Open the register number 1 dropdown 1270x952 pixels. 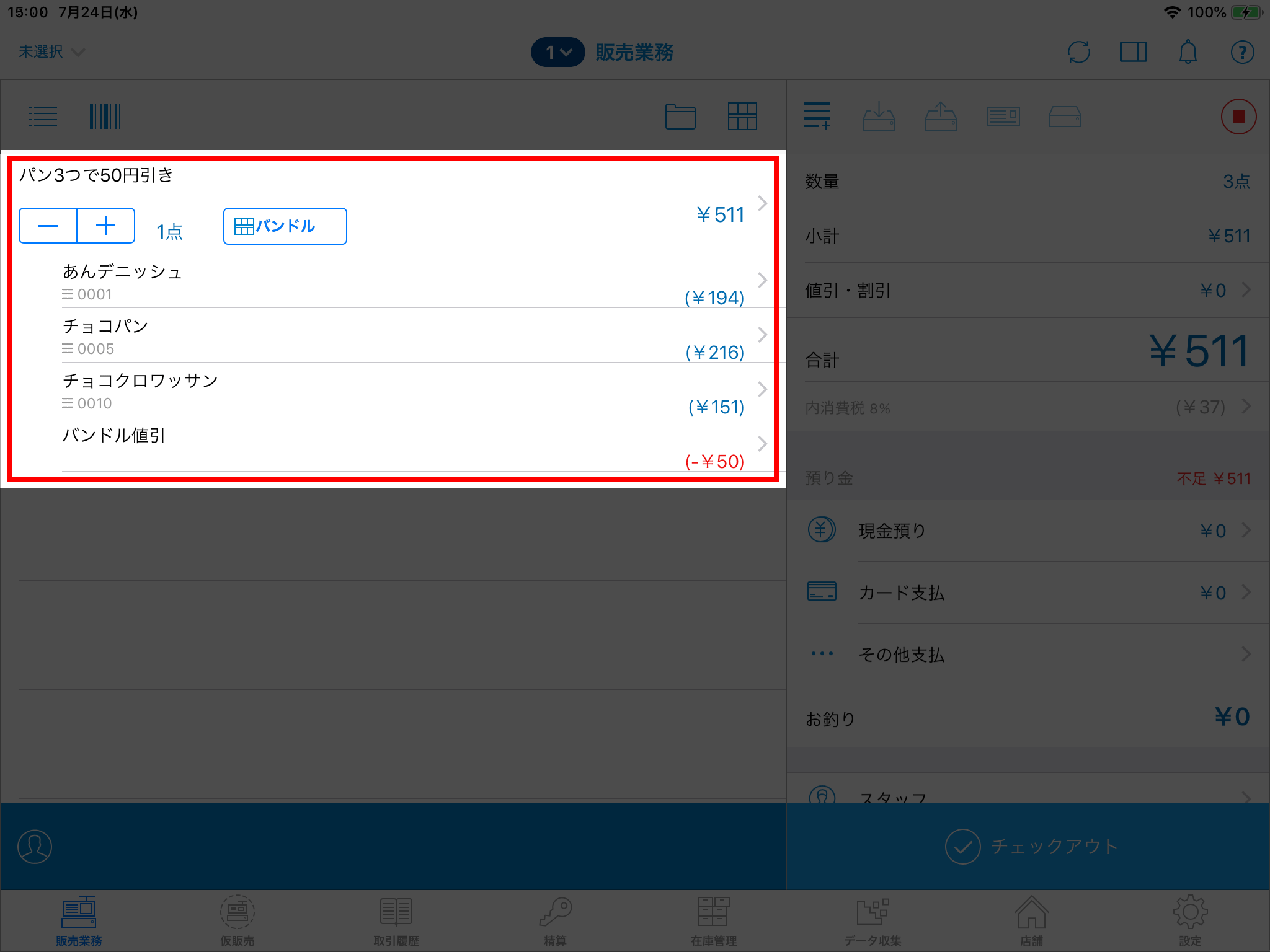557,52
